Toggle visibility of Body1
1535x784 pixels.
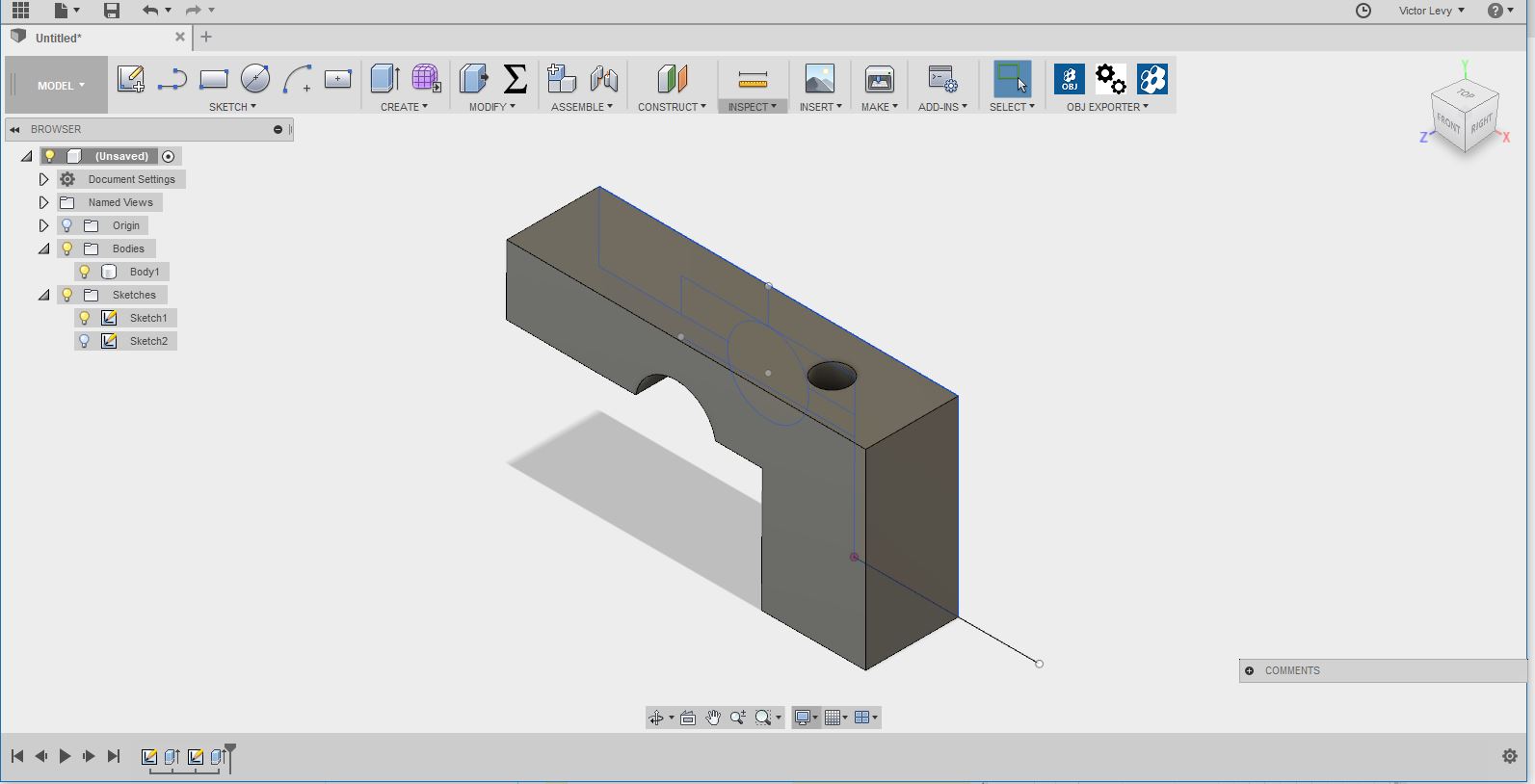click(x=84, y=272)
